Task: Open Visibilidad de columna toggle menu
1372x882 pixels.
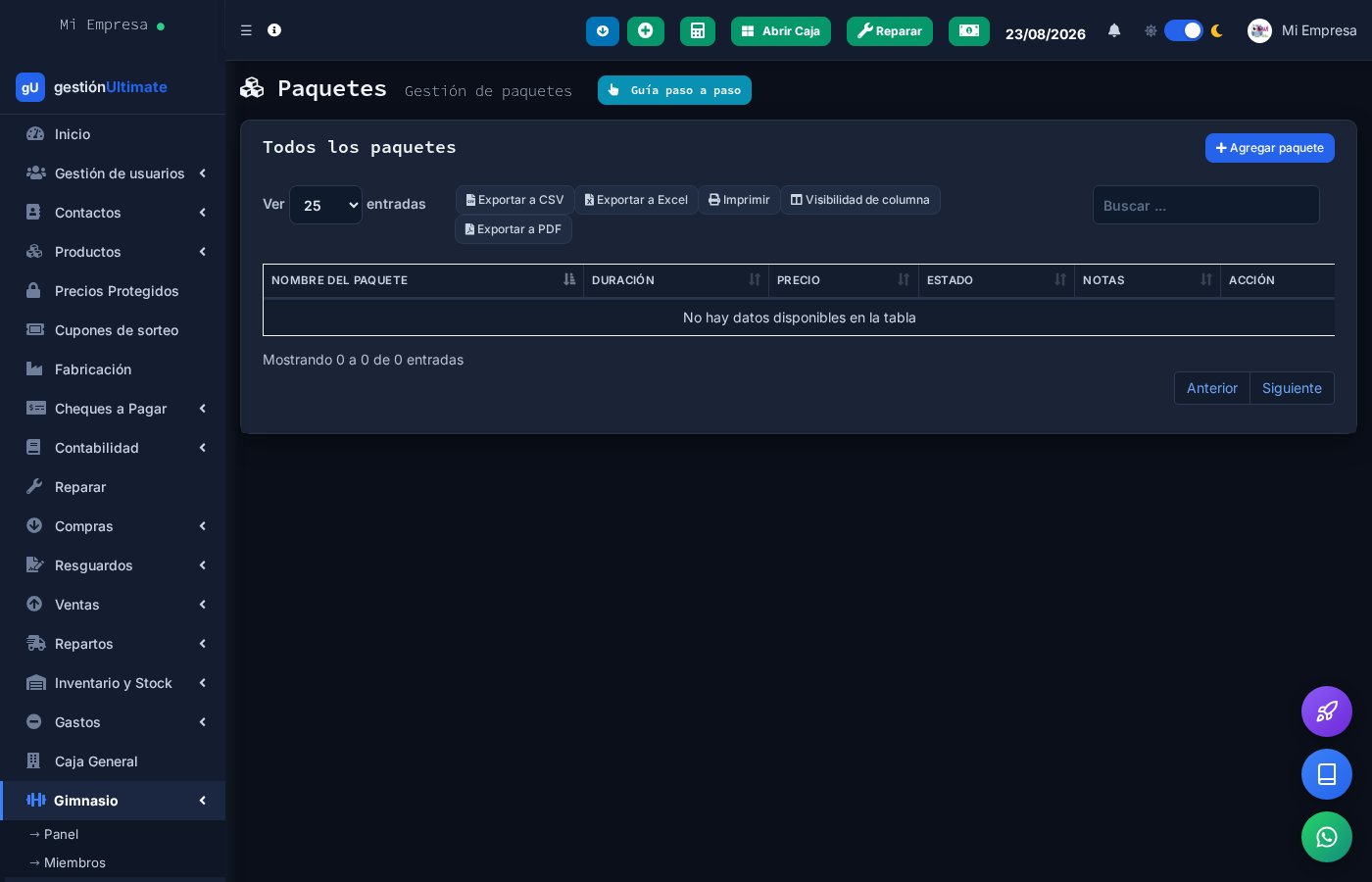Action: coord(860,200)
